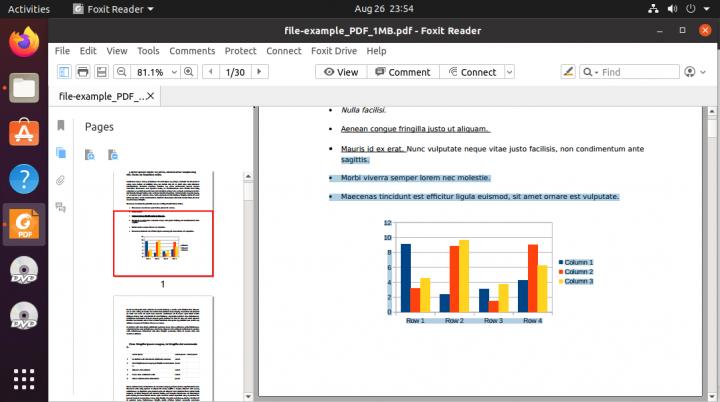Click the zoom out magnifier icon

coord(121,72)
